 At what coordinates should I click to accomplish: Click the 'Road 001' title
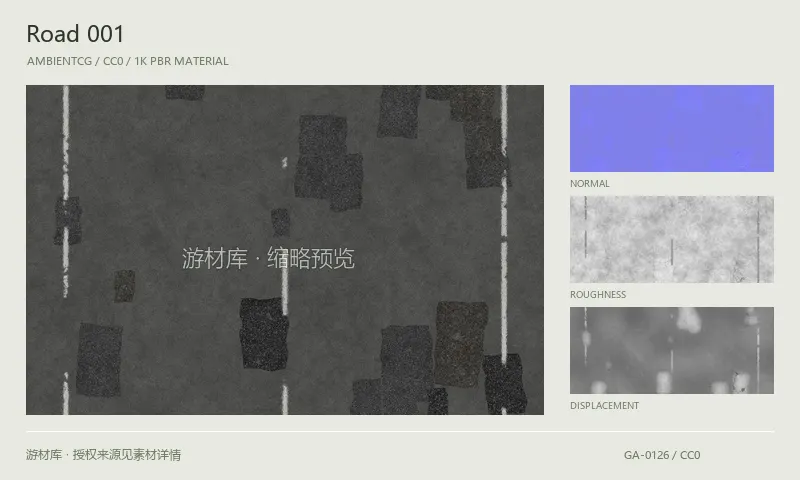pos(75,34)
